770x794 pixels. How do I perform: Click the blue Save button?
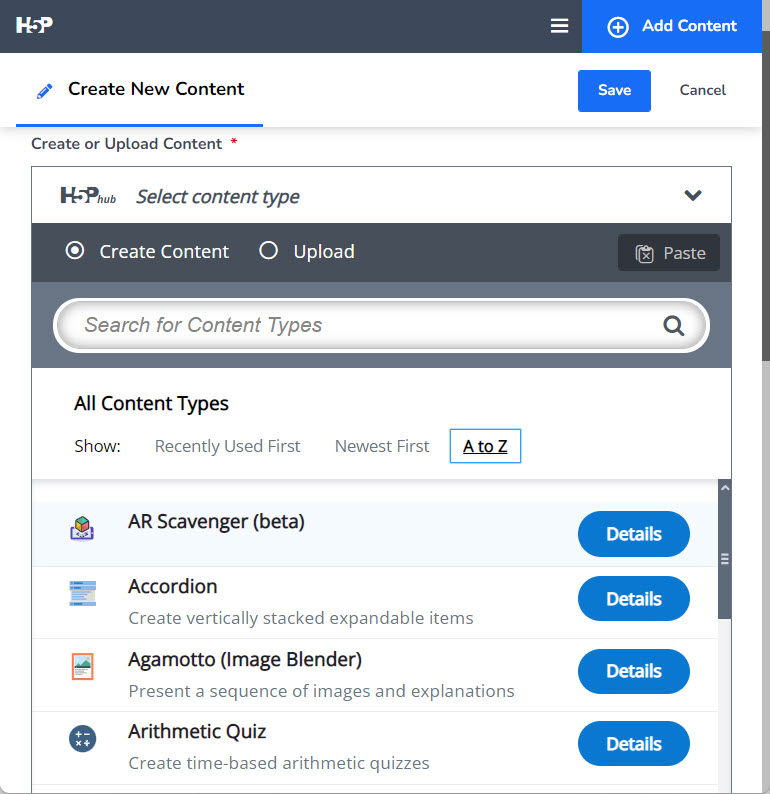pos(614,91)
